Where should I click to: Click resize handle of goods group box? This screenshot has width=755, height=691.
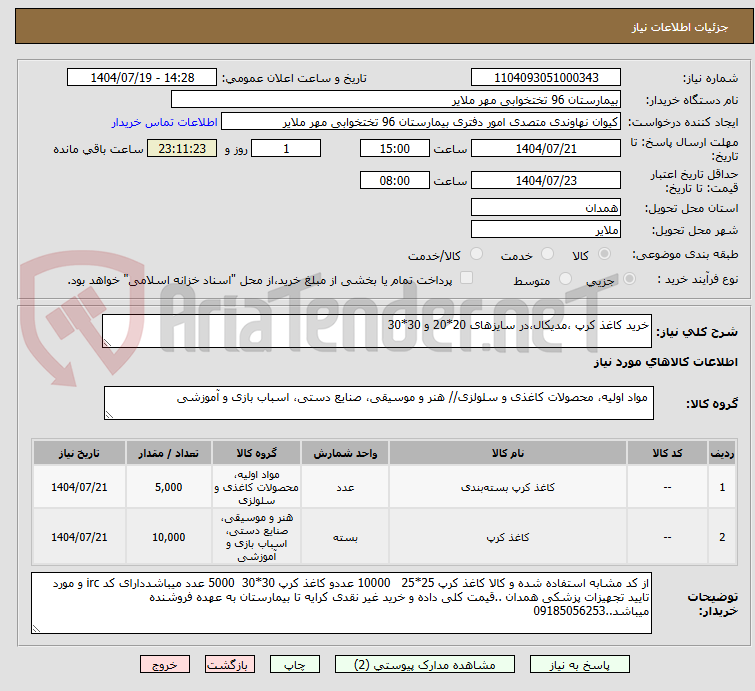(109, 415)
